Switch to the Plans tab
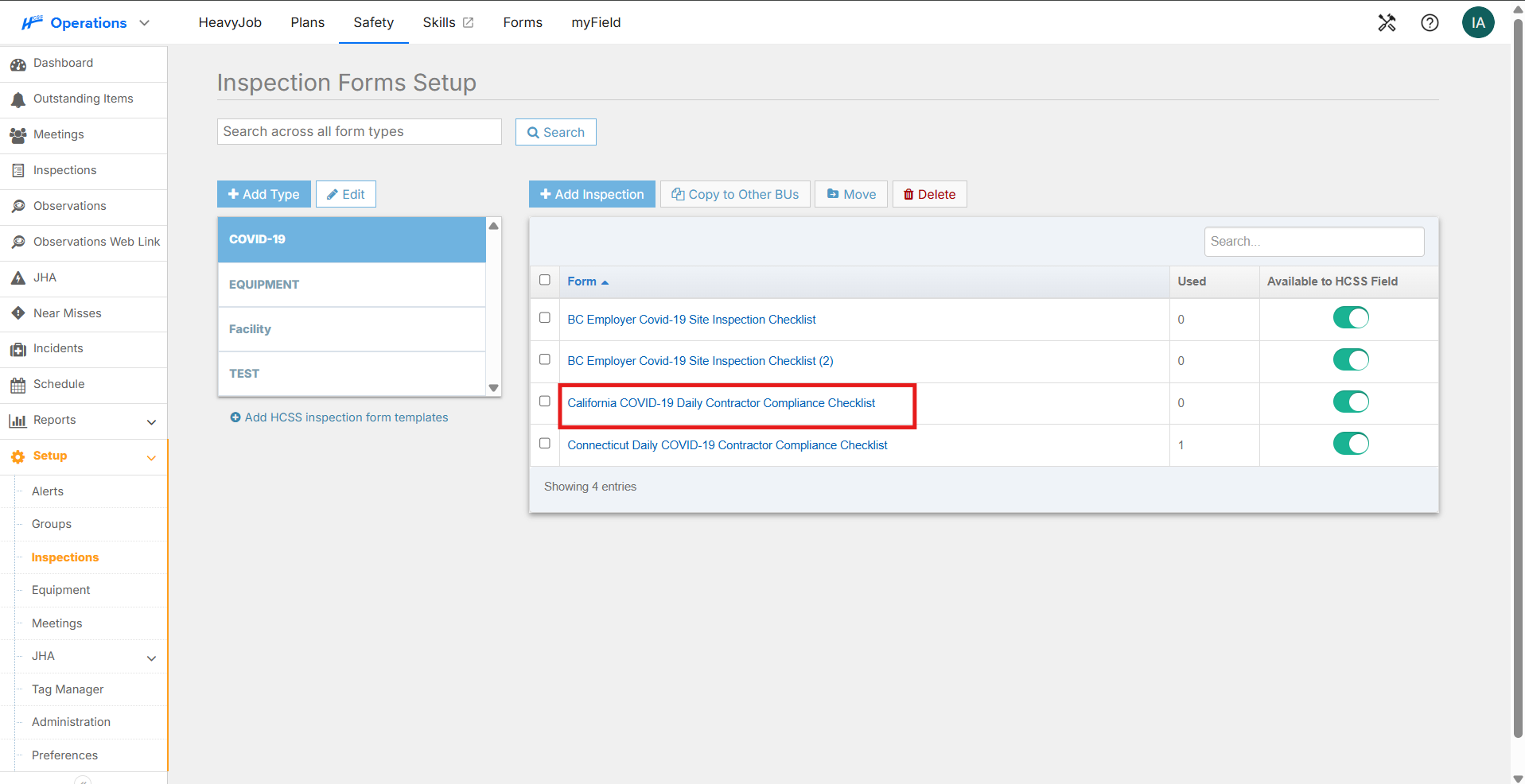The image size is (1525, 784). [308, 22]
